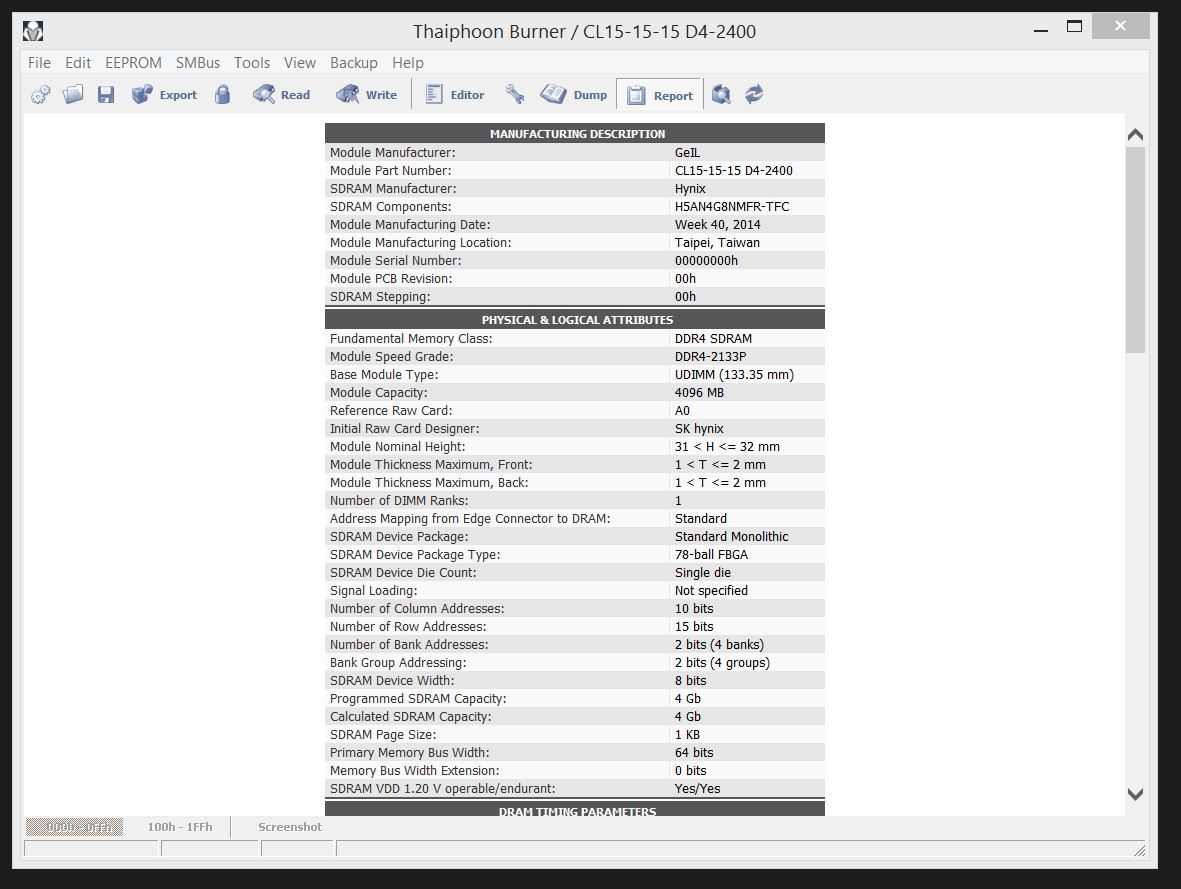The width and height of the screenshot is (1181, 889).
Task: Click the Week 40, 2014 date value
Action: coord(717,225)
